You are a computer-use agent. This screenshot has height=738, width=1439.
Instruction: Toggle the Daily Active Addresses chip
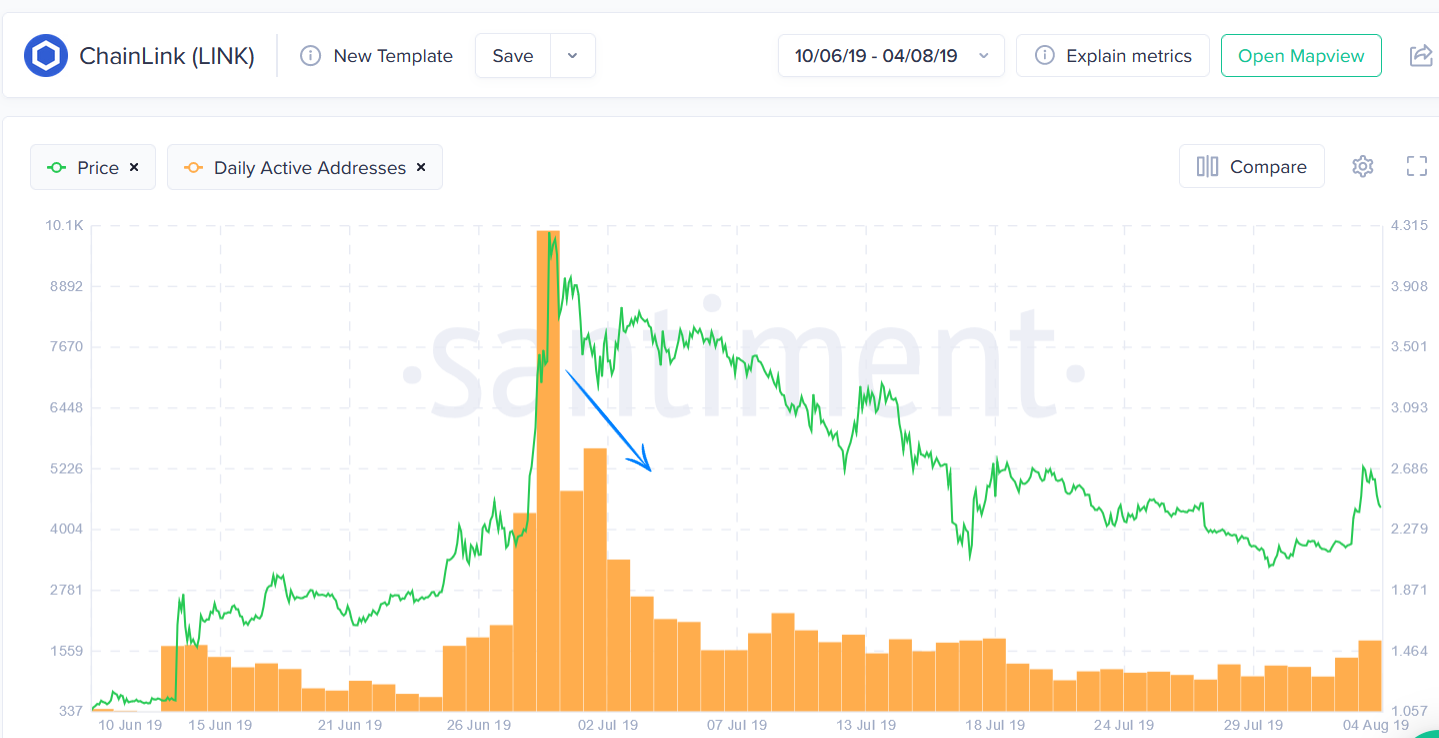297,168
